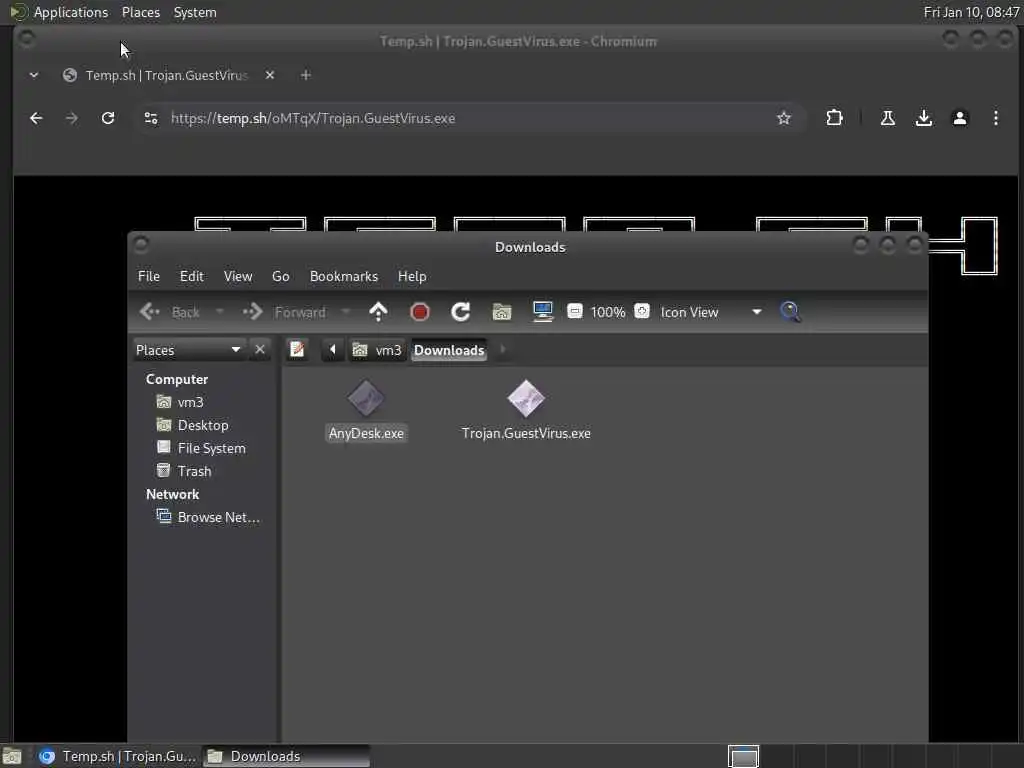Click the clock in the top panel
Viewport: 1024px width, 768px height.
[x=971, y=12]
